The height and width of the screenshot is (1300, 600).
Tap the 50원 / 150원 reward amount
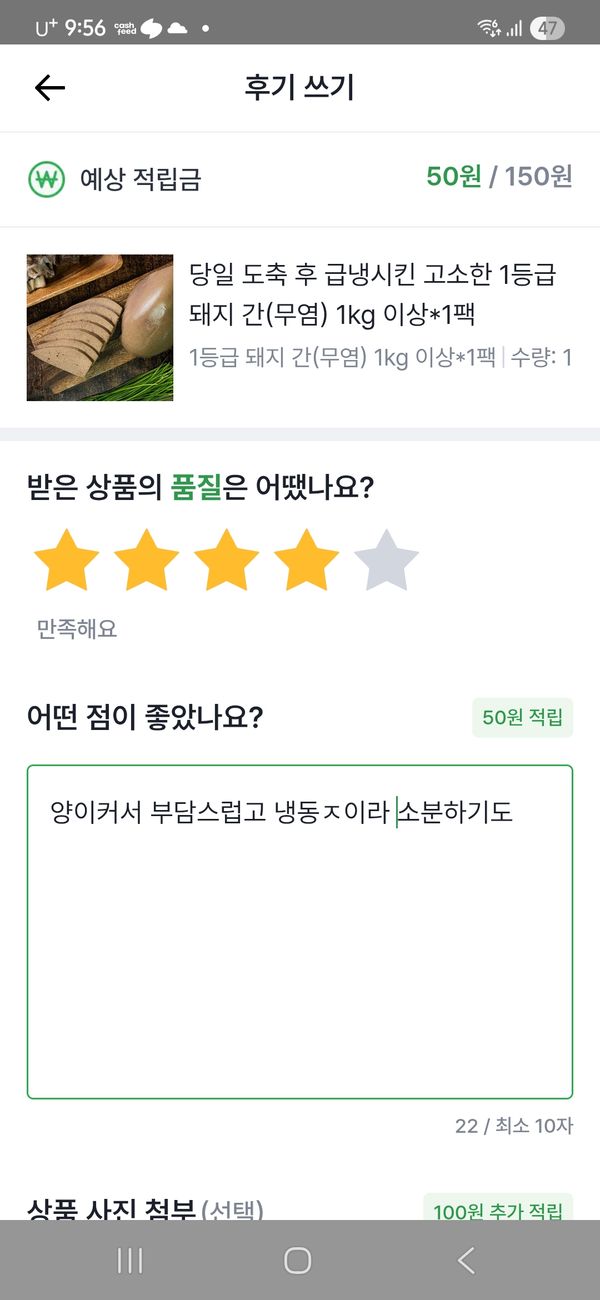(x=499, y=177)
